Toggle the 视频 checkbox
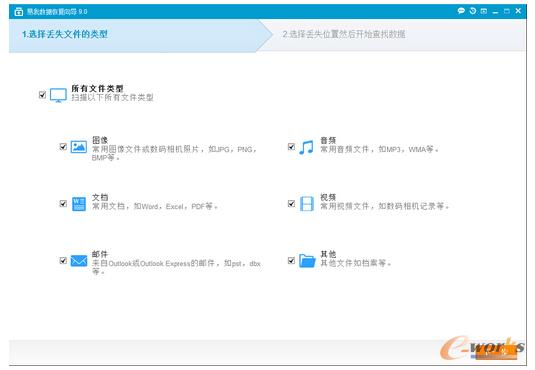This screenshot has height=370, width=535. 291,204
